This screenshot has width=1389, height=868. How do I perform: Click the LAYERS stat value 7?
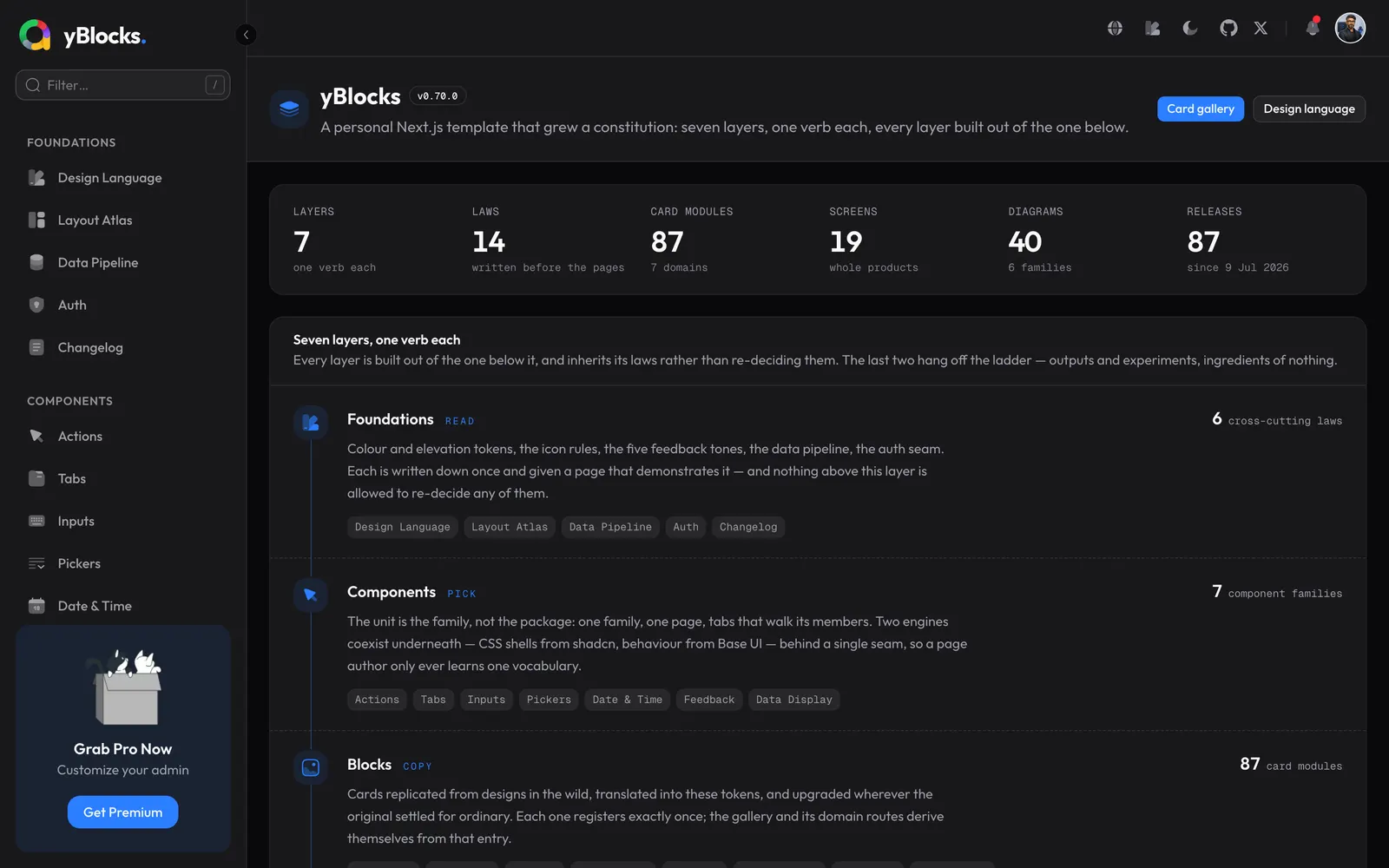[302, 241]
